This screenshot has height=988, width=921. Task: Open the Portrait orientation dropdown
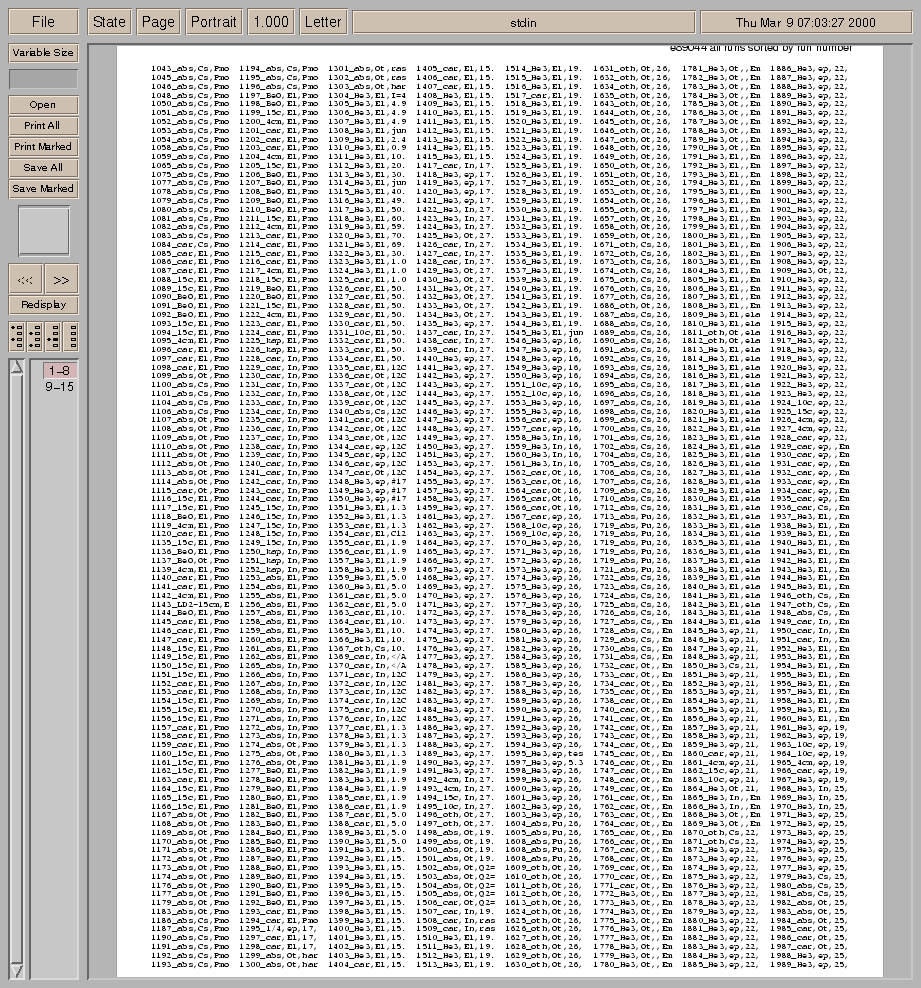coord(213,22)
